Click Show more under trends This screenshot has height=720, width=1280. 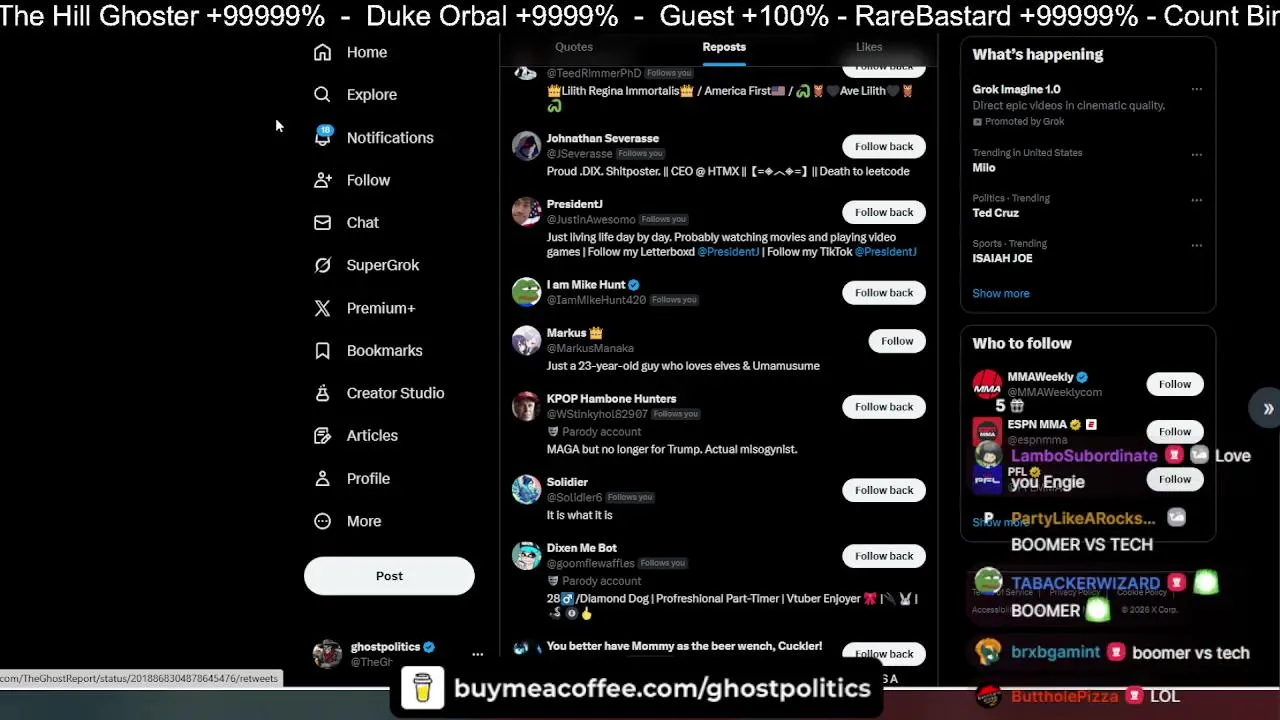click(x=1001, y=293)
